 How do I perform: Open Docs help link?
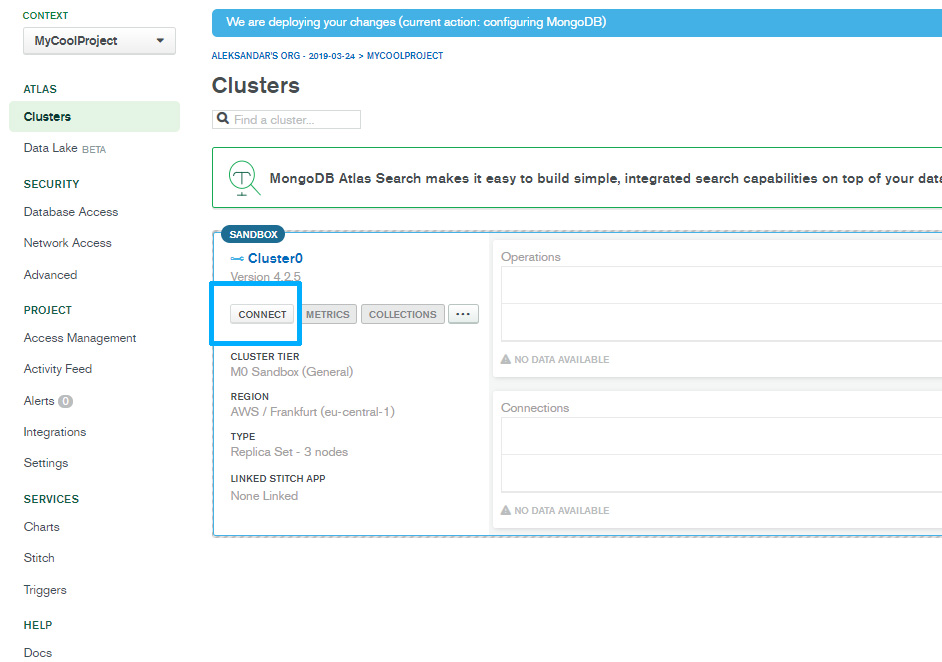click(x=38, y=653)
